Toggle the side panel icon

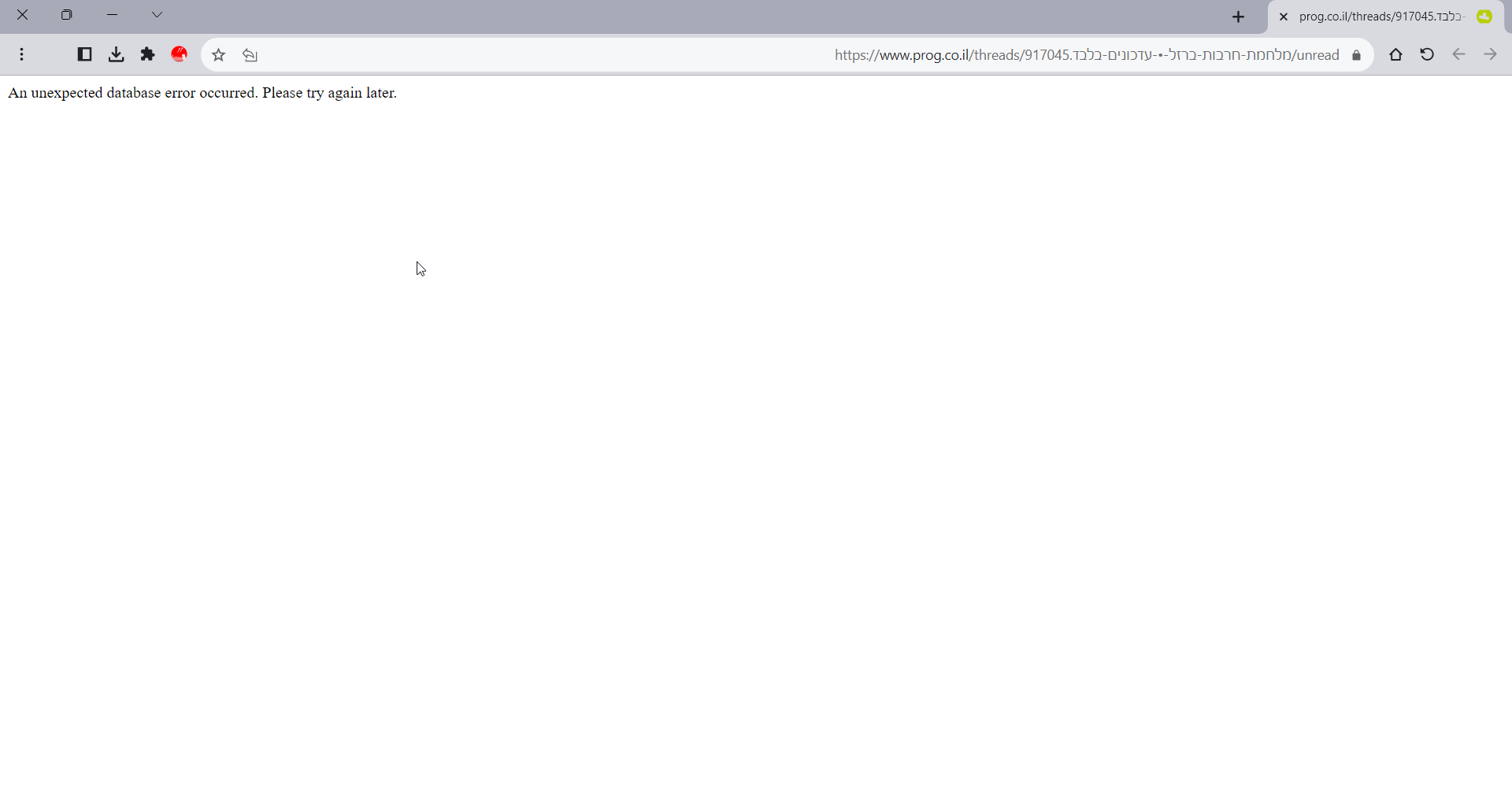[x=84, y=54]
